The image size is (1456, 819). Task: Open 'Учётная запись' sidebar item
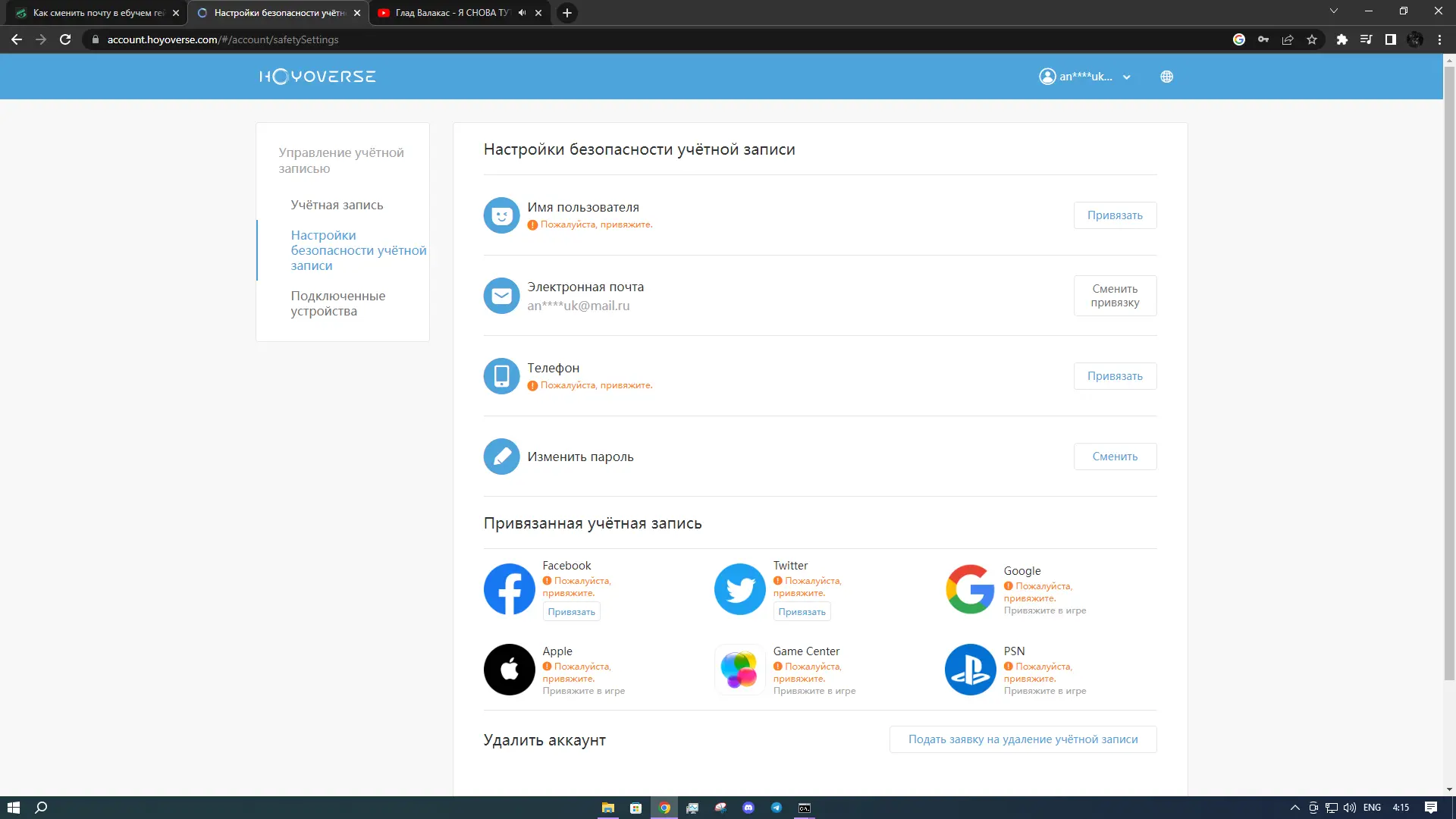pos(337,205)
